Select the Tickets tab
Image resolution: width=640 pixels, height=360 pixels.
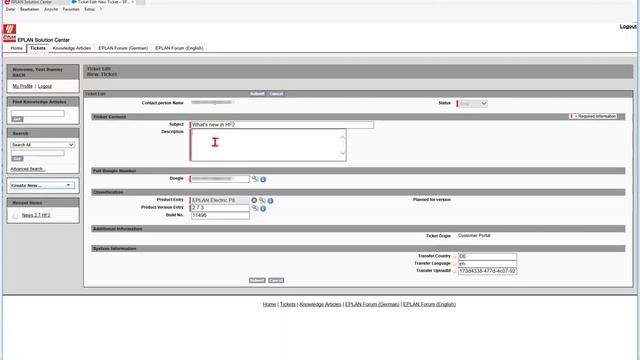38,48
